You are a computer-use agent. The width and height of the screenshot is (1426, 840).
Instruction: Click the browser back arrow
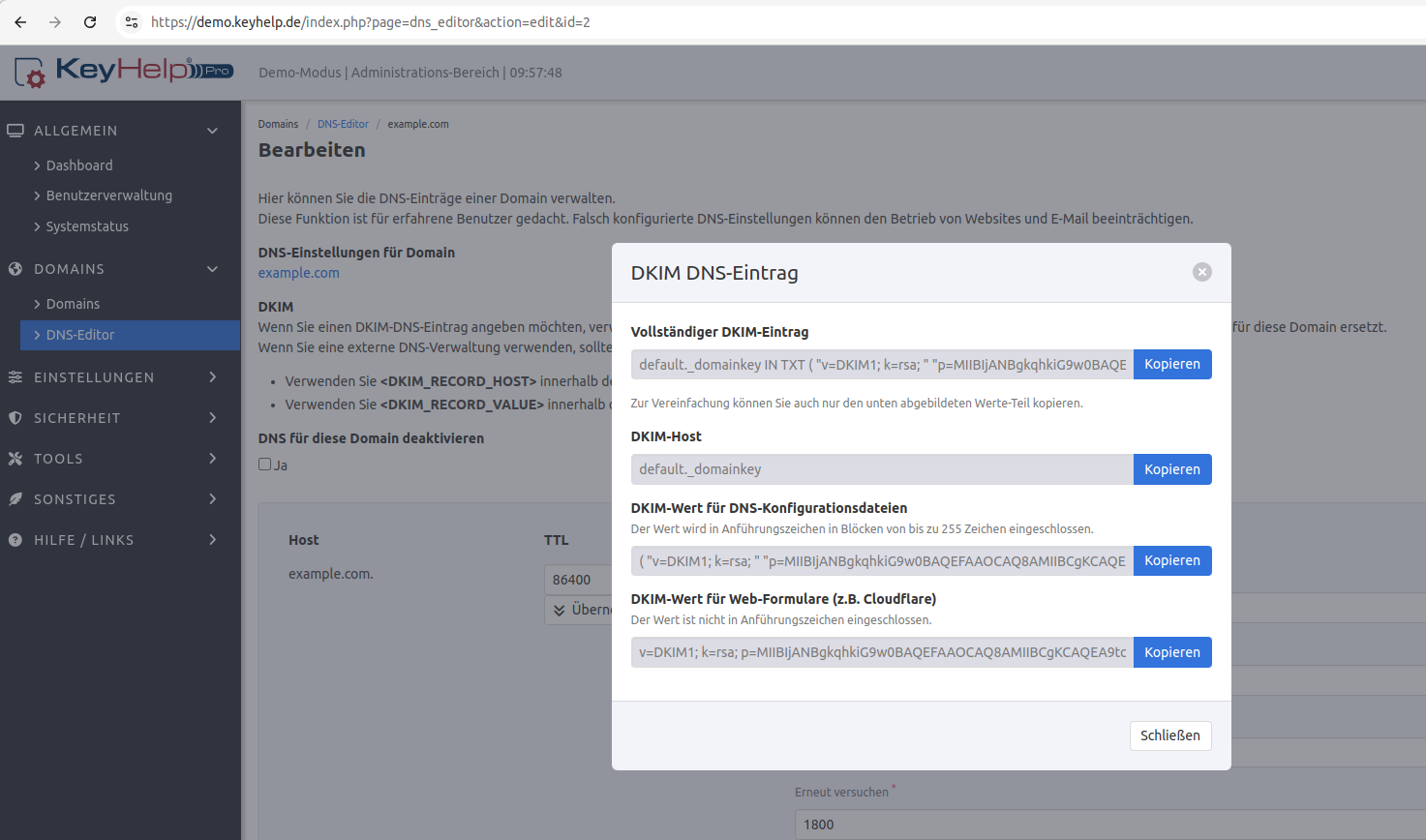tap(20, 22)
